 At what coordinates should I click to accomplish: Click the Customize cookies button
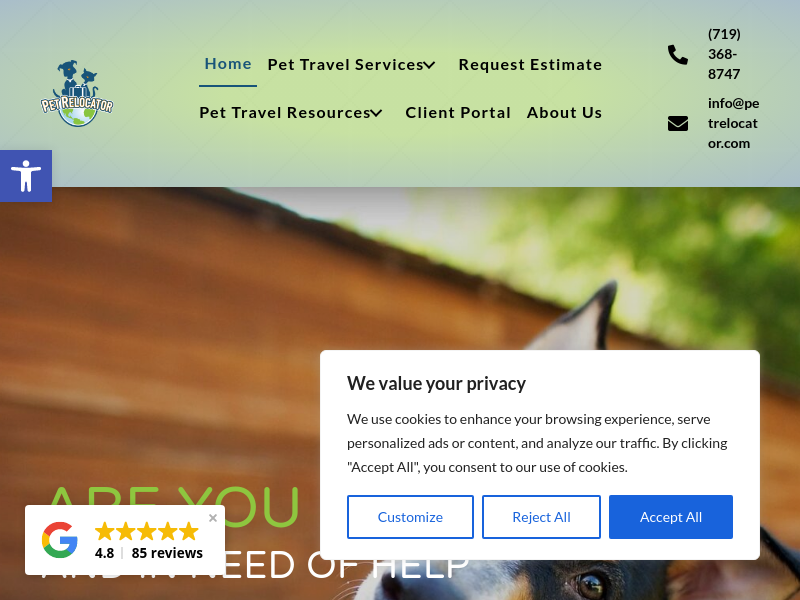(x=410, y=517)
